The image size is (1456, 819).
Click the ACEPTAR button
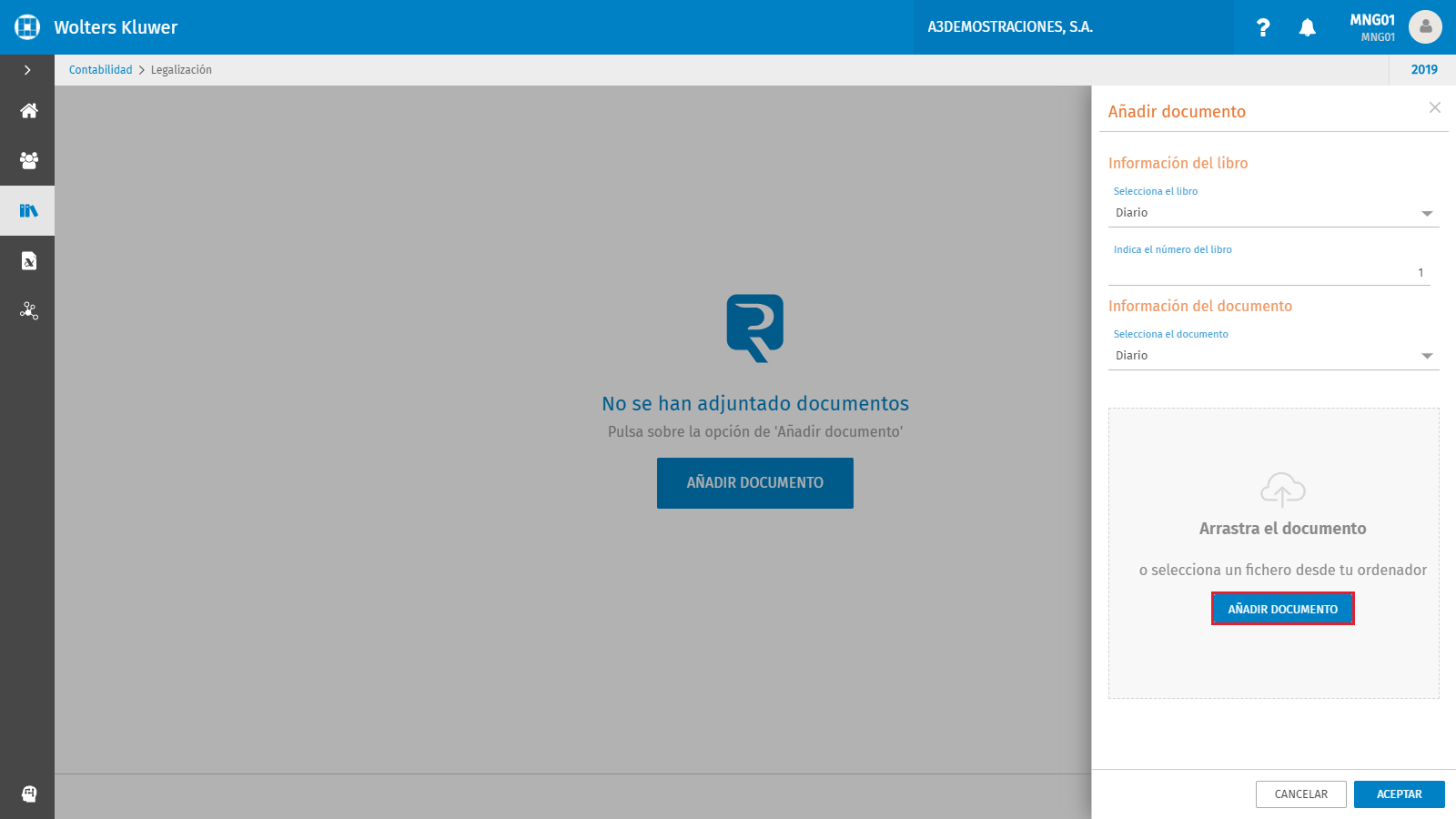point(1400,794)
